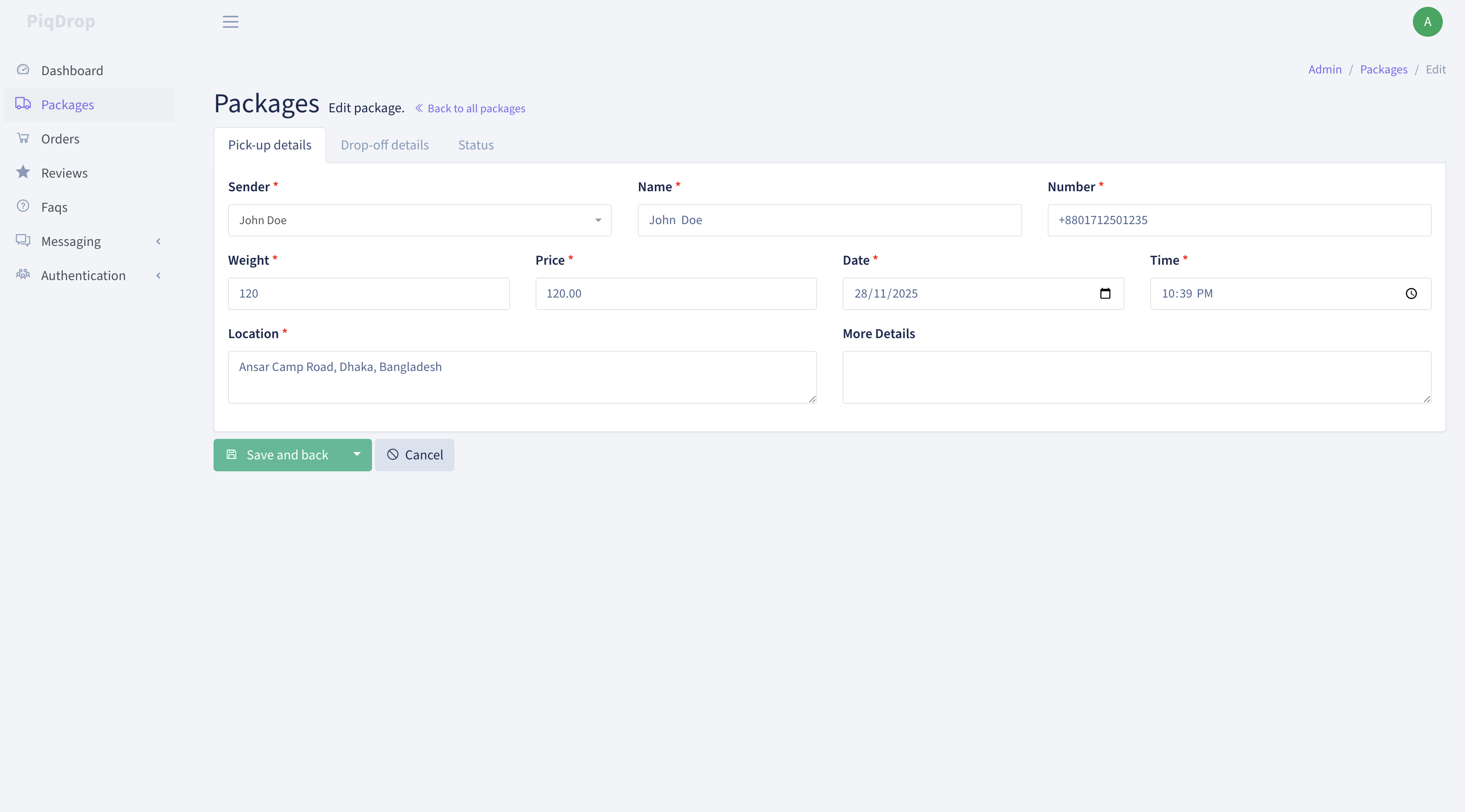Toggle the sidebar with hamburger icon
This screenshot has width=1465, height=812.
[x=230, y=22]
